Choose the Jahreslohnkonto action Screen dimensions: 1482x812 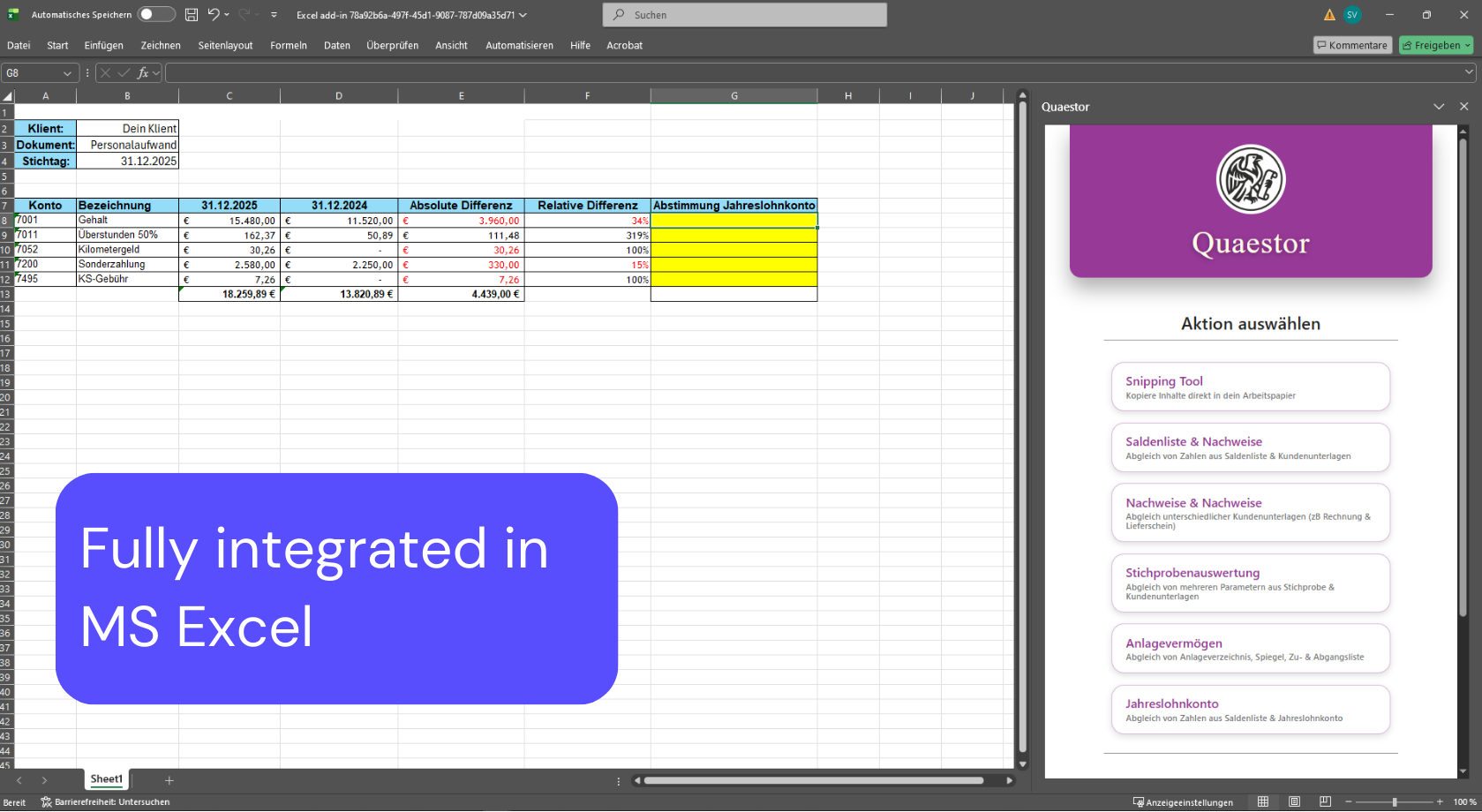[1251, 710]
